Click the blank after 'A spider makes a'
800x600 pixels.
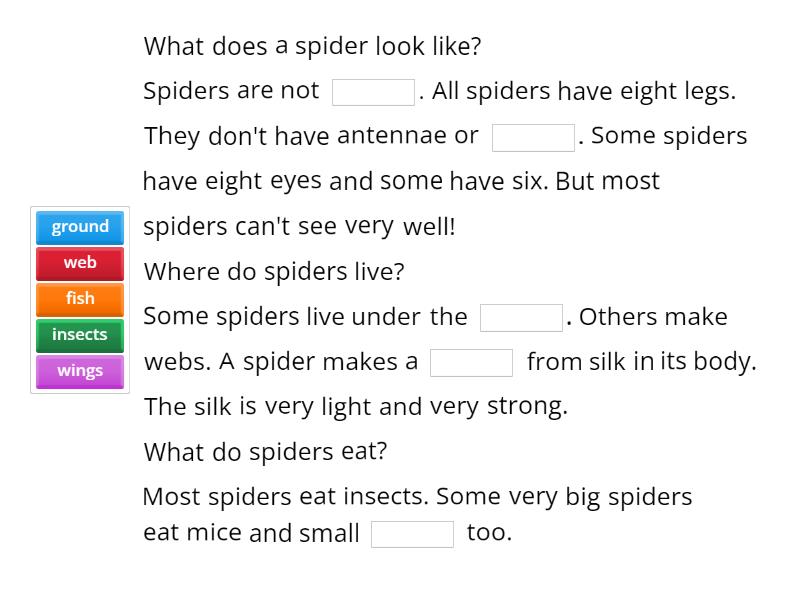click(x=472, y=361)
